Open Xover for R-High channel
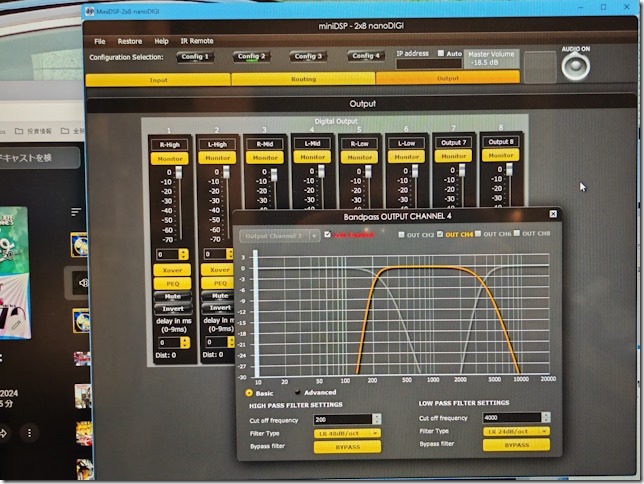The height and width of the screenshot is (484, 644). coord(172,270)
